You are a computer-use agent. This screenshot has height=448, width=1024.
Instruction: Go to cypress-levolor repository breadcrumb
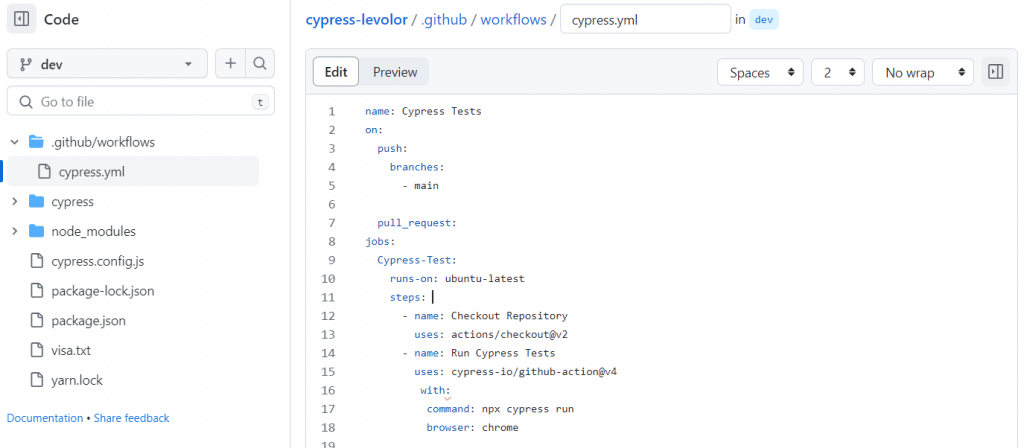coord(357,20)
